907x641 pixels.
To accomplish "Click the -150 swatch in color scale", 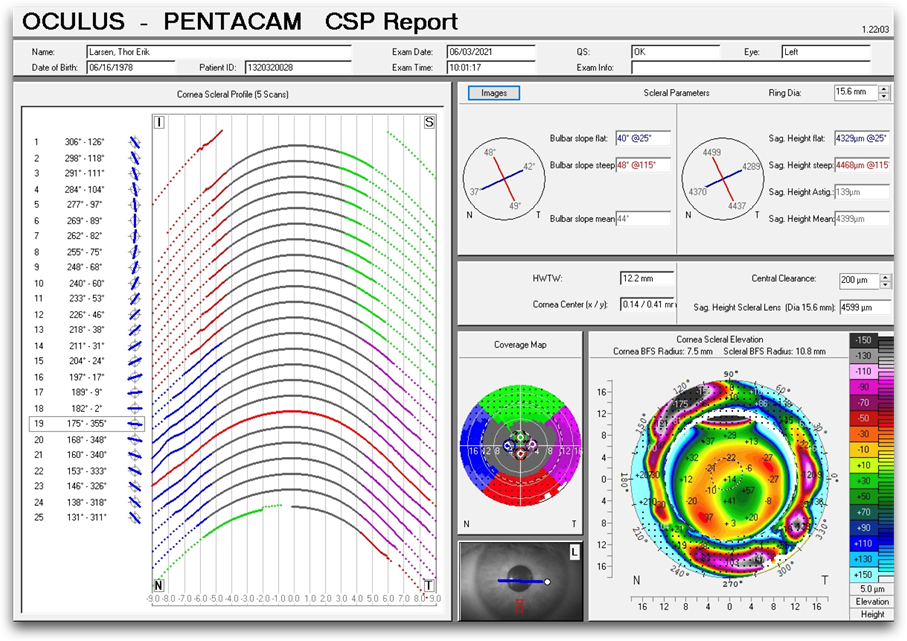I will click(x=865, y=341).
